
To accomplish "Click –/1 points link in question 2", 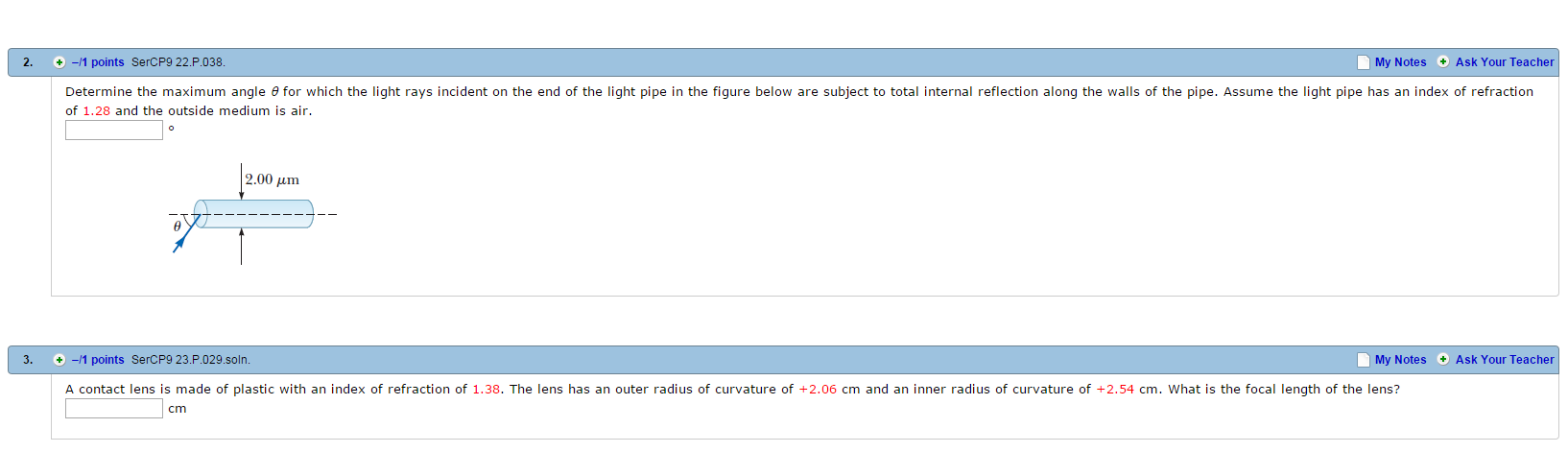I will pos(98,62).
